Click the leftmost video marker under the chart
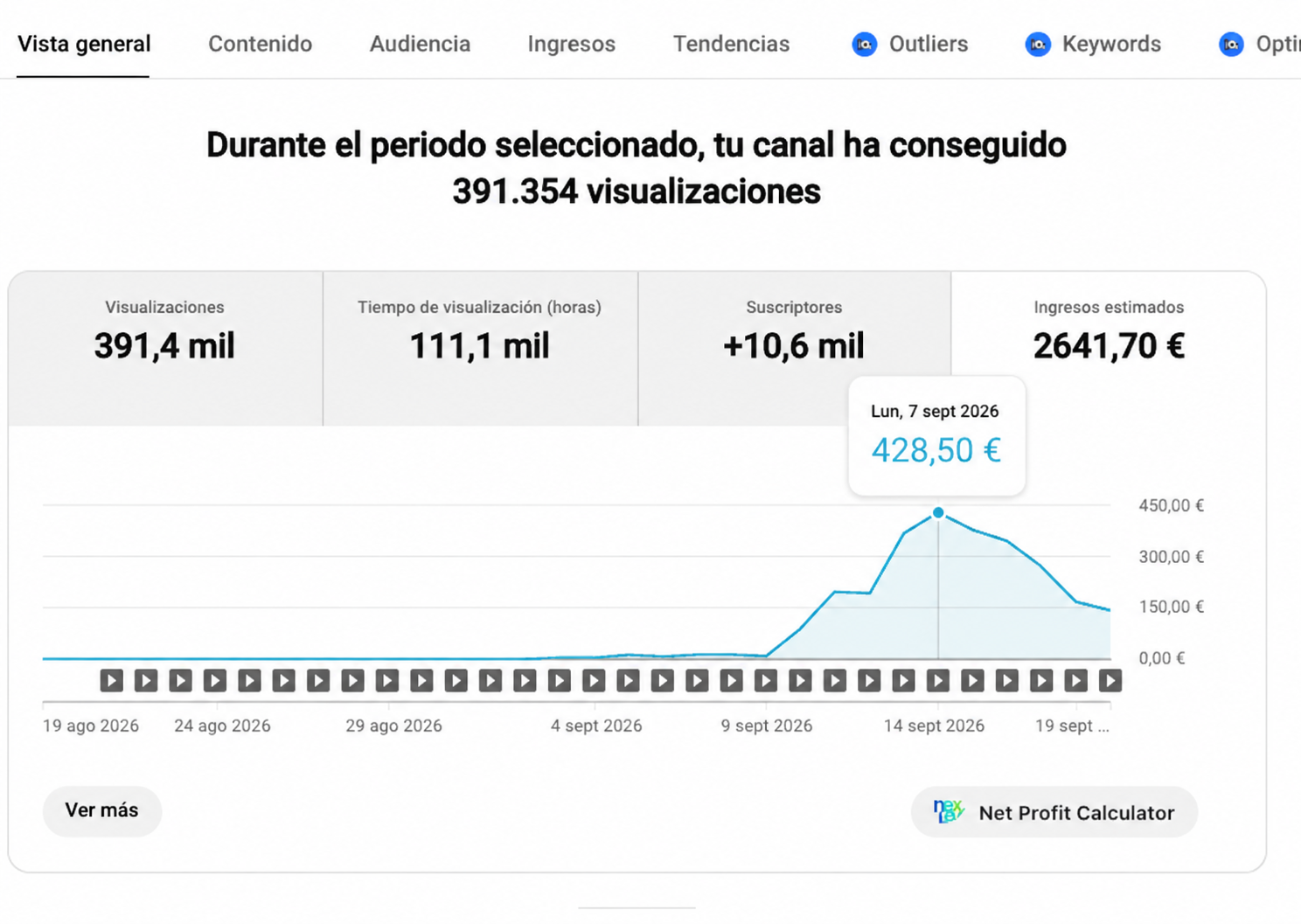Image resolution: width=1301 pixels, height=924 pixels. pyautogui.click(x=112, y=680)
